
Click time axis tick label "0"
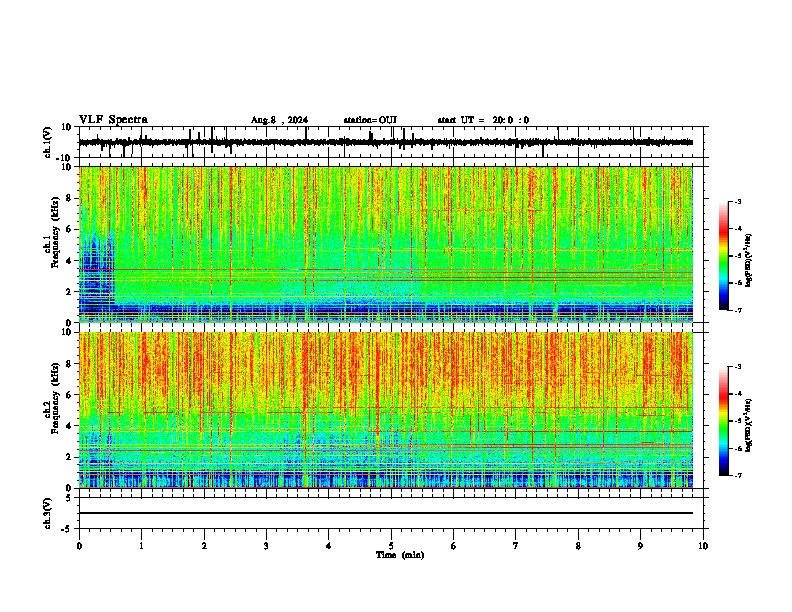79,546
